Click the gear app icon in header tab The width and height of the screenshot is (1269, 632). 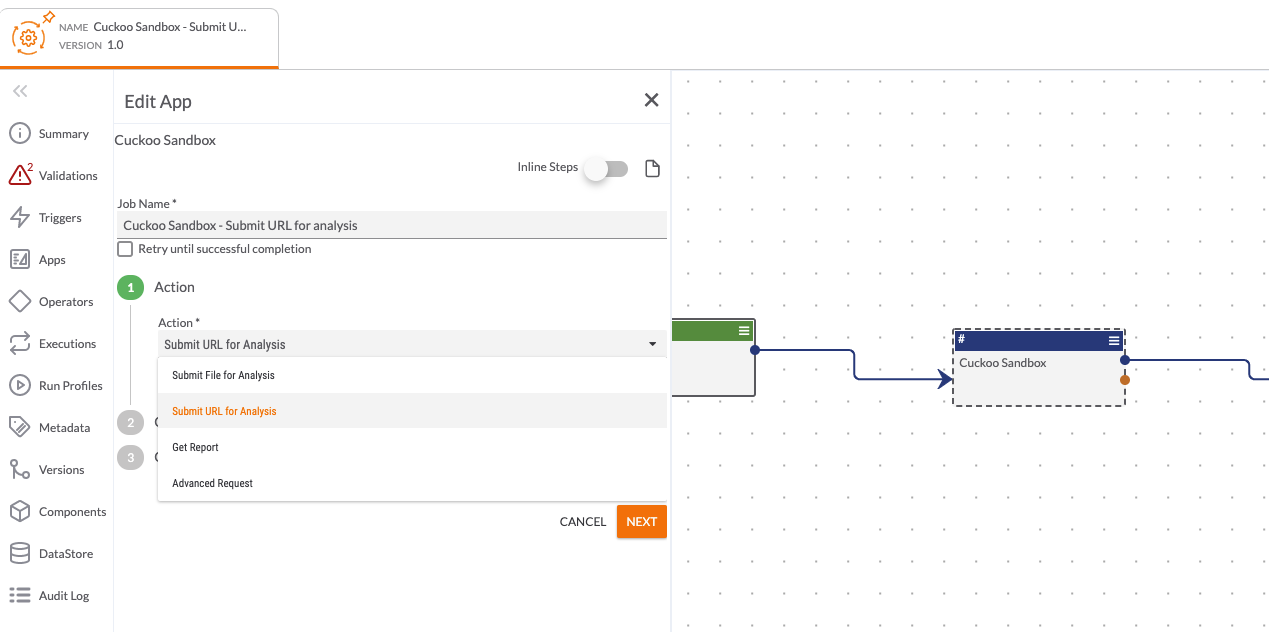point(29,37)
